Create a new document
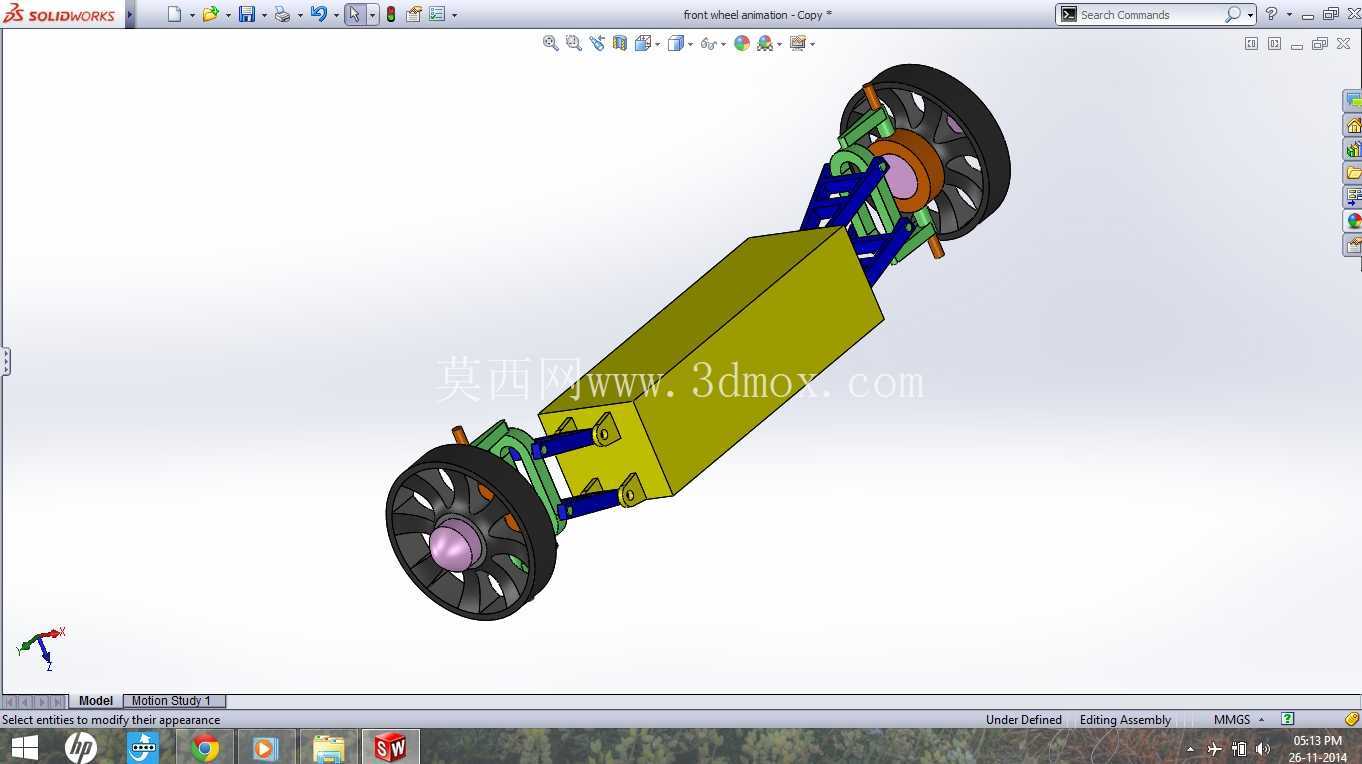1362x764 pixels. coord(174,14)
